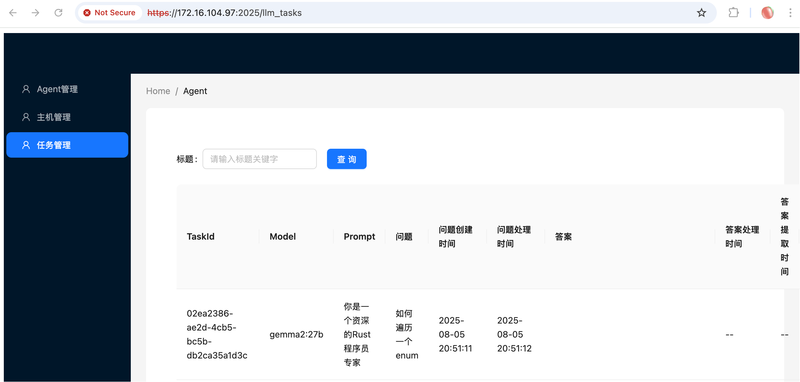Bookmark this page with the star icon
The width and height of the screenshot is (800, 382).
(702, 13)
